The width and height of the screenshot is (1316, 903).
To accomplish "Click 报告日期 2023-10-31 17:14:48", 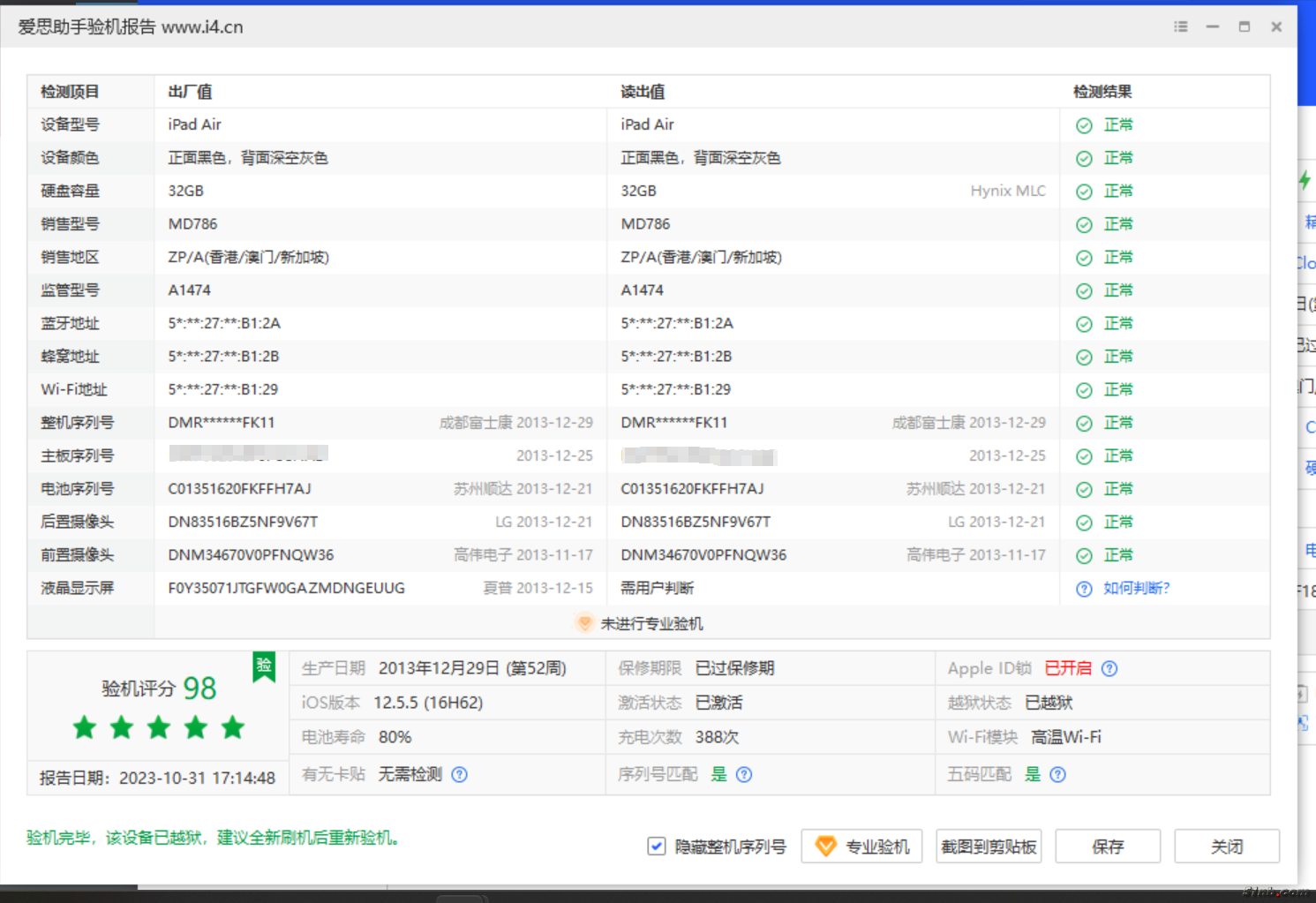I will coord(157,778).
